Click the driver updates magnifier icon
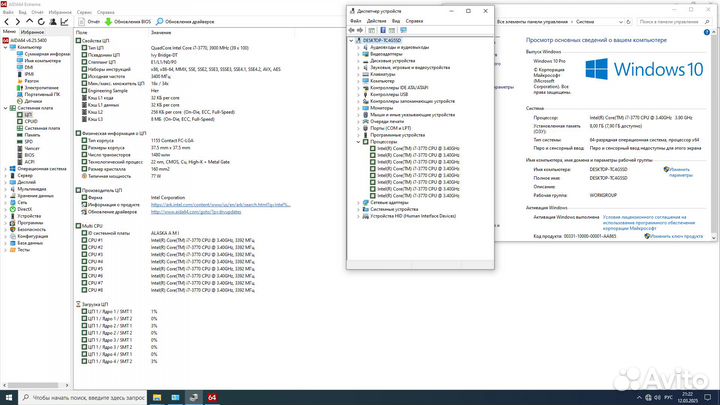720x405 pixels. tap(159, 22)
